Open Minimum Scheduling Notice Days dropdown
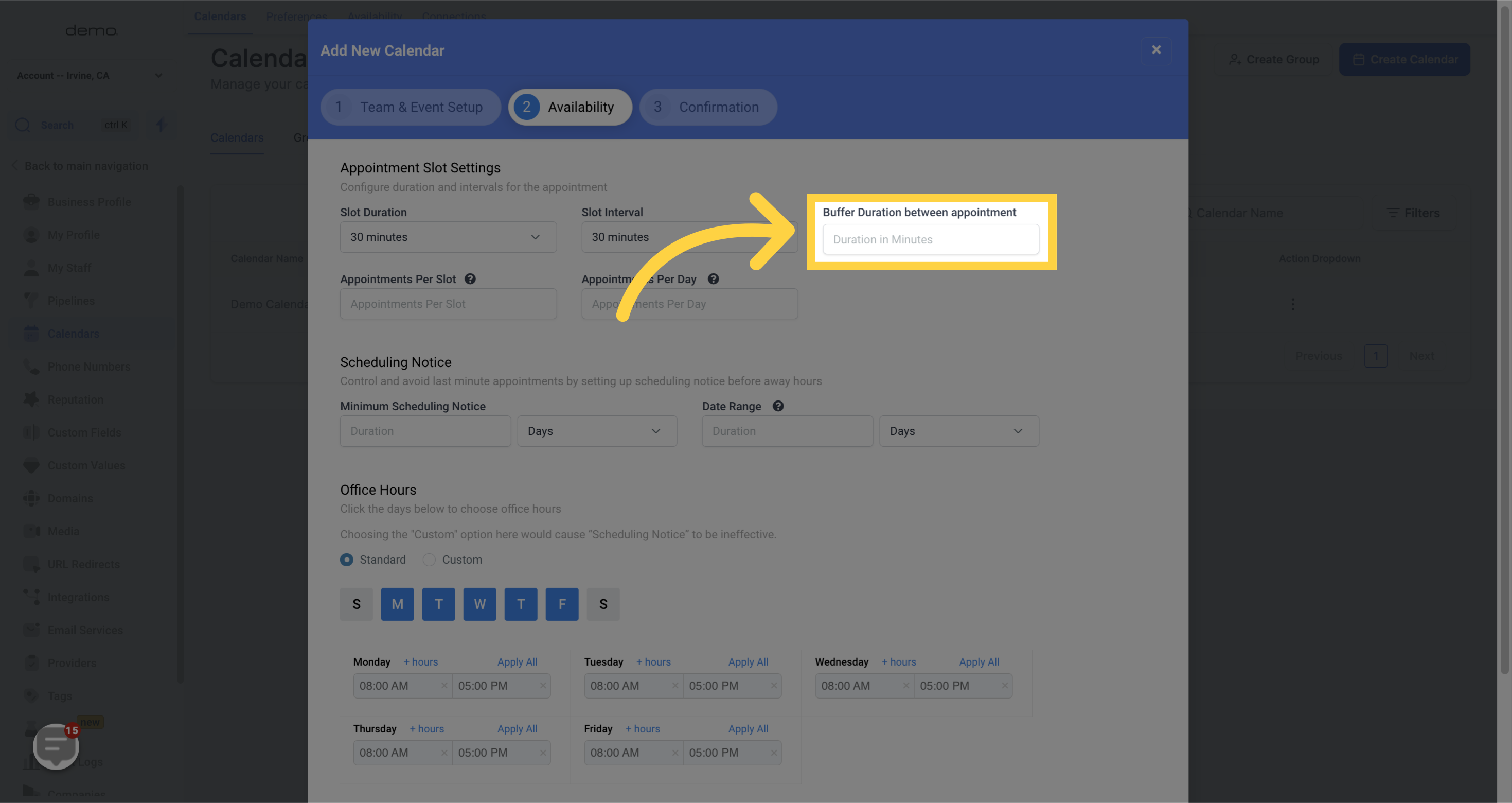Viewport: 1512px width, 803px height. coord(596,431)
